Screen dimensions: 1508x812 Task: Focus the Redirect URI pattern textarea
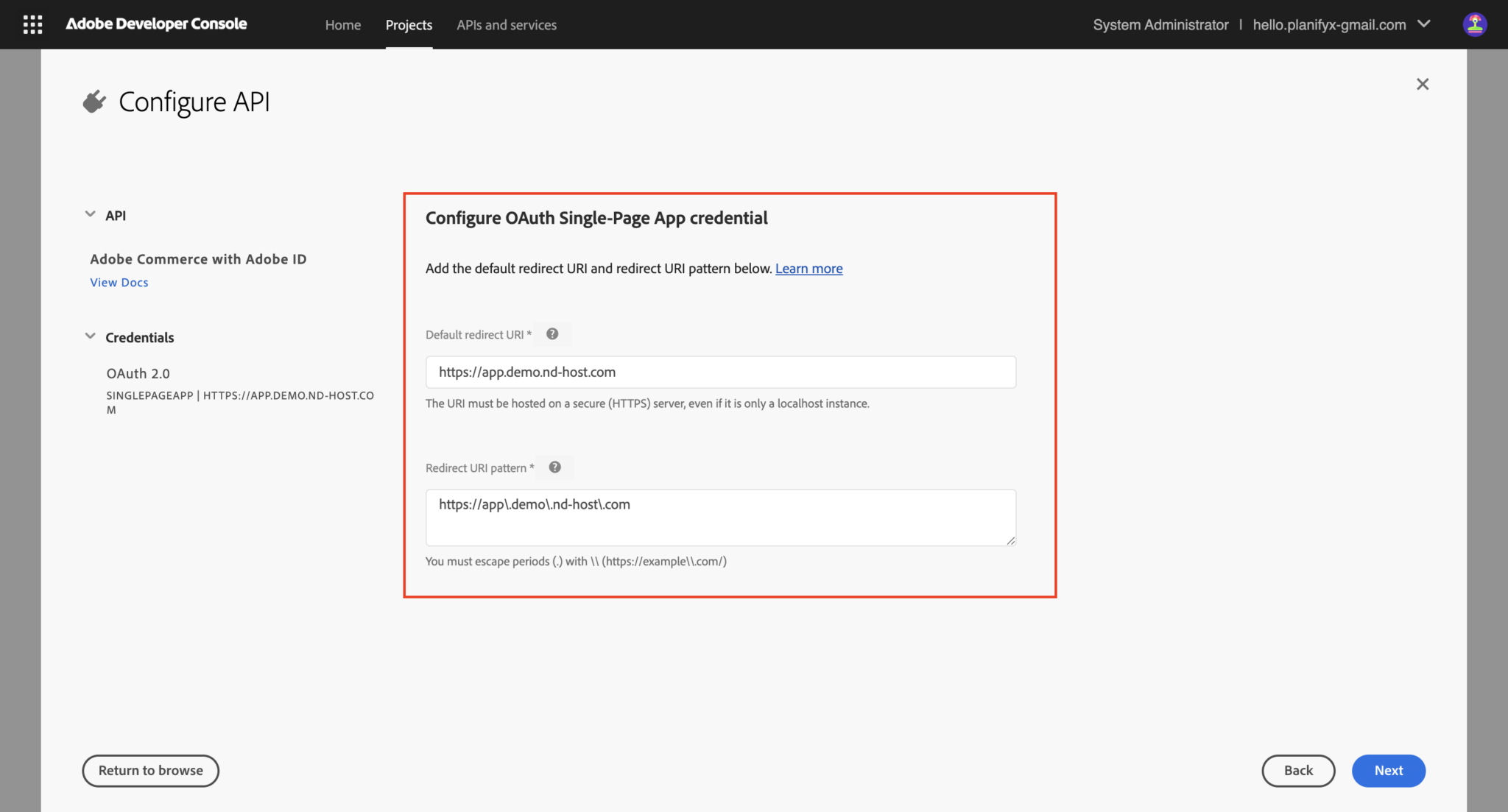721,518
